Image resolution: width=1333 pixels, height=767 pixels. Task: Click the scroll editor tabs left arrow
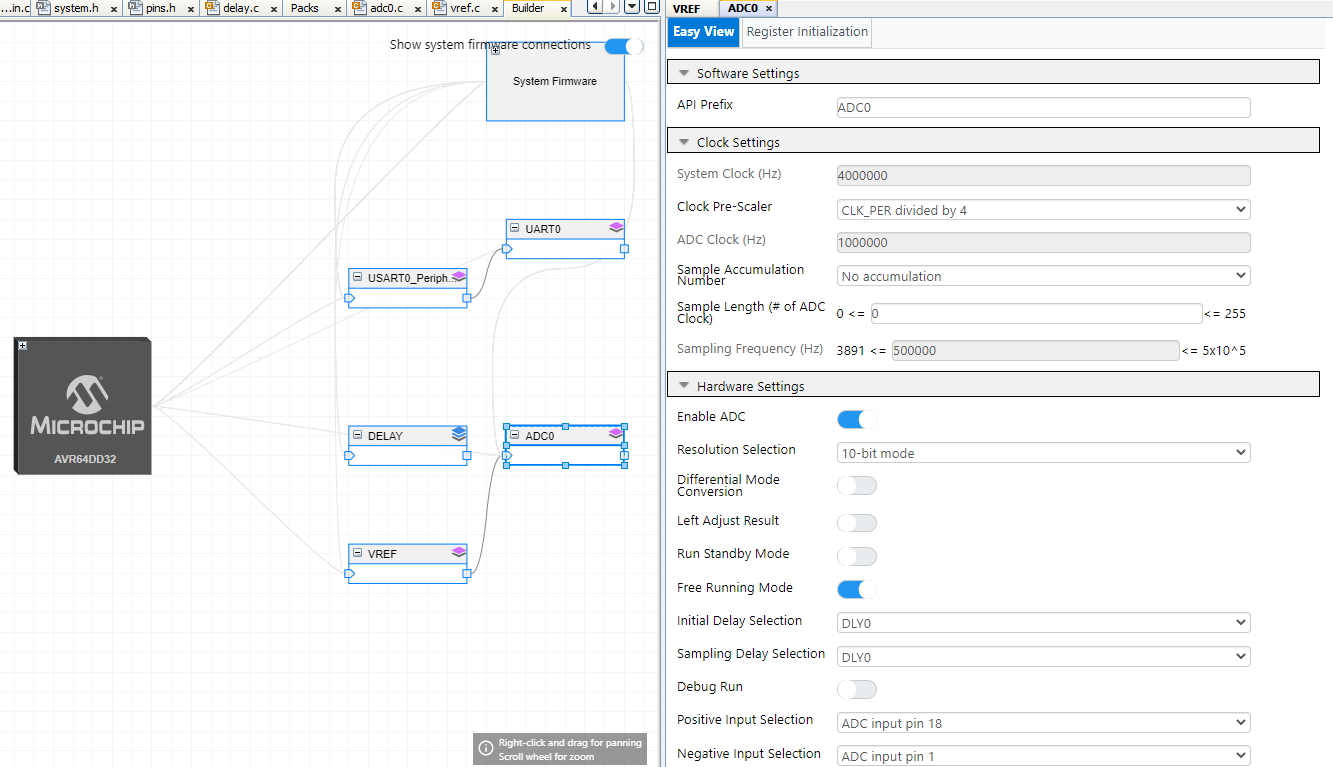coord(595,7)
